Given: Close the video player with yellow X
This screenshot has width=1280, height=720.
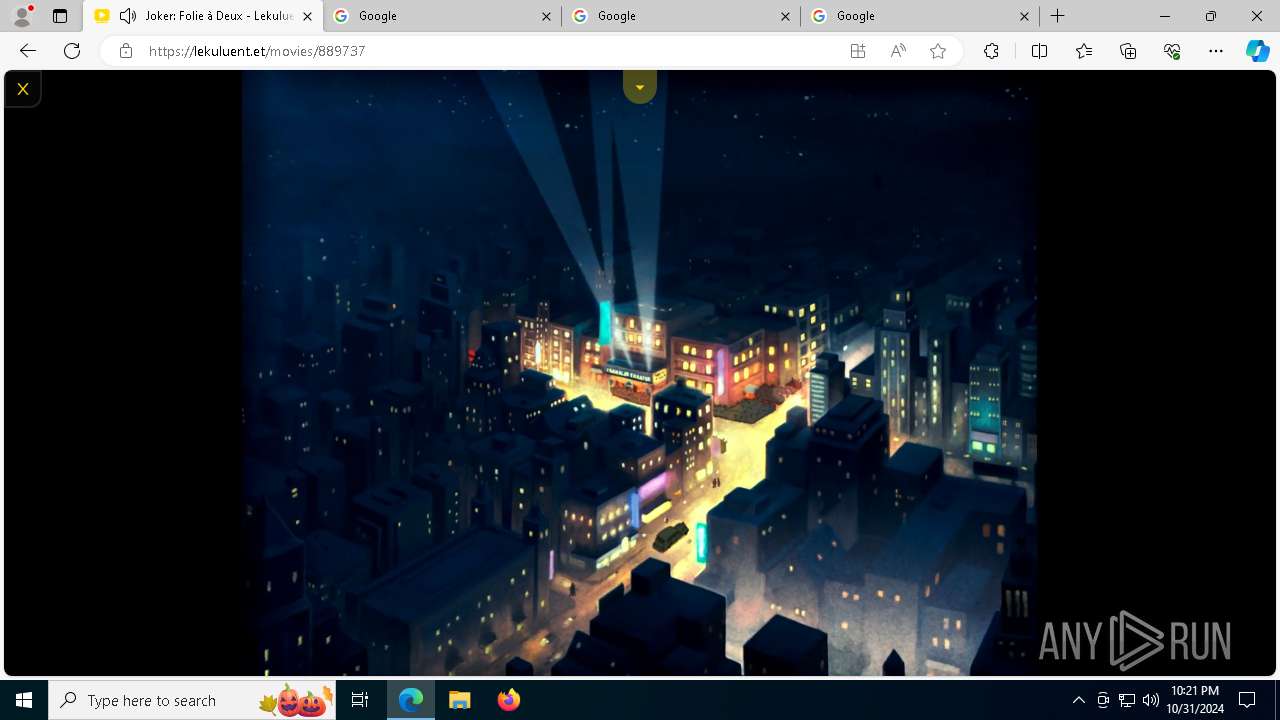Looking at the screenshot, I should pyautogui.click(x=22, y=89).
